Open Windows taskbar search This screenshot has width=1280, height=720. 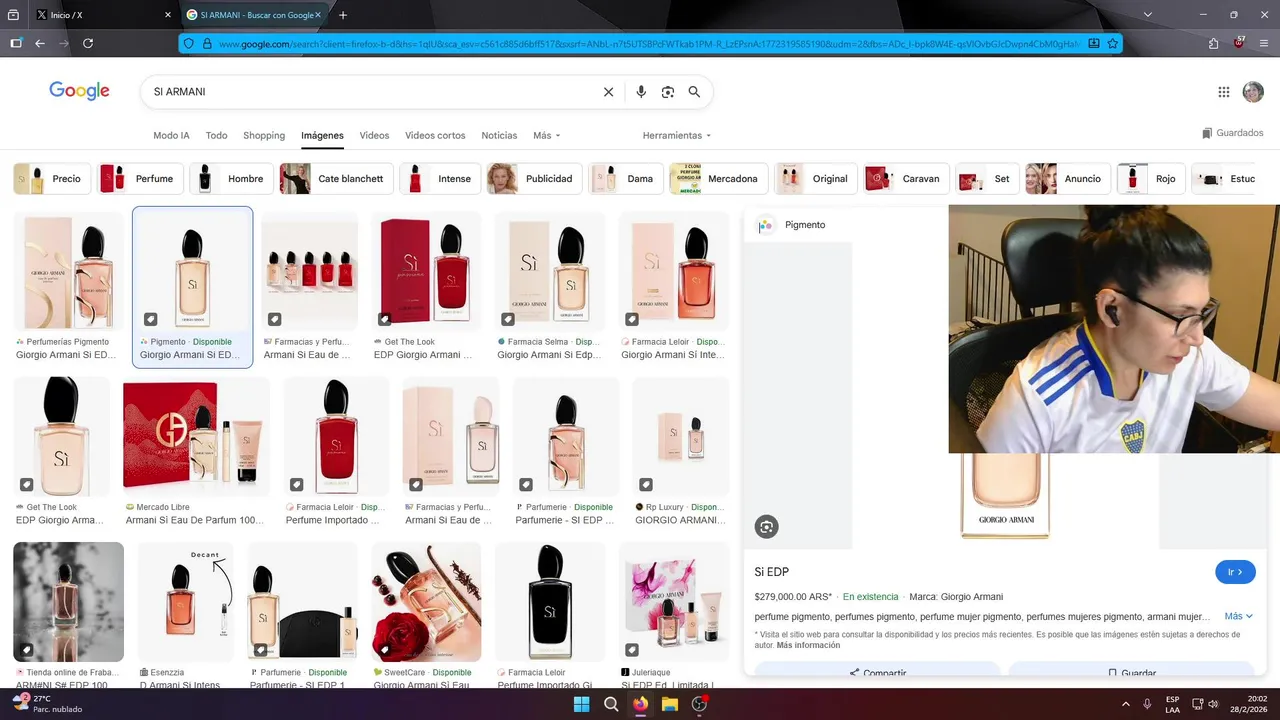[611, 704]
